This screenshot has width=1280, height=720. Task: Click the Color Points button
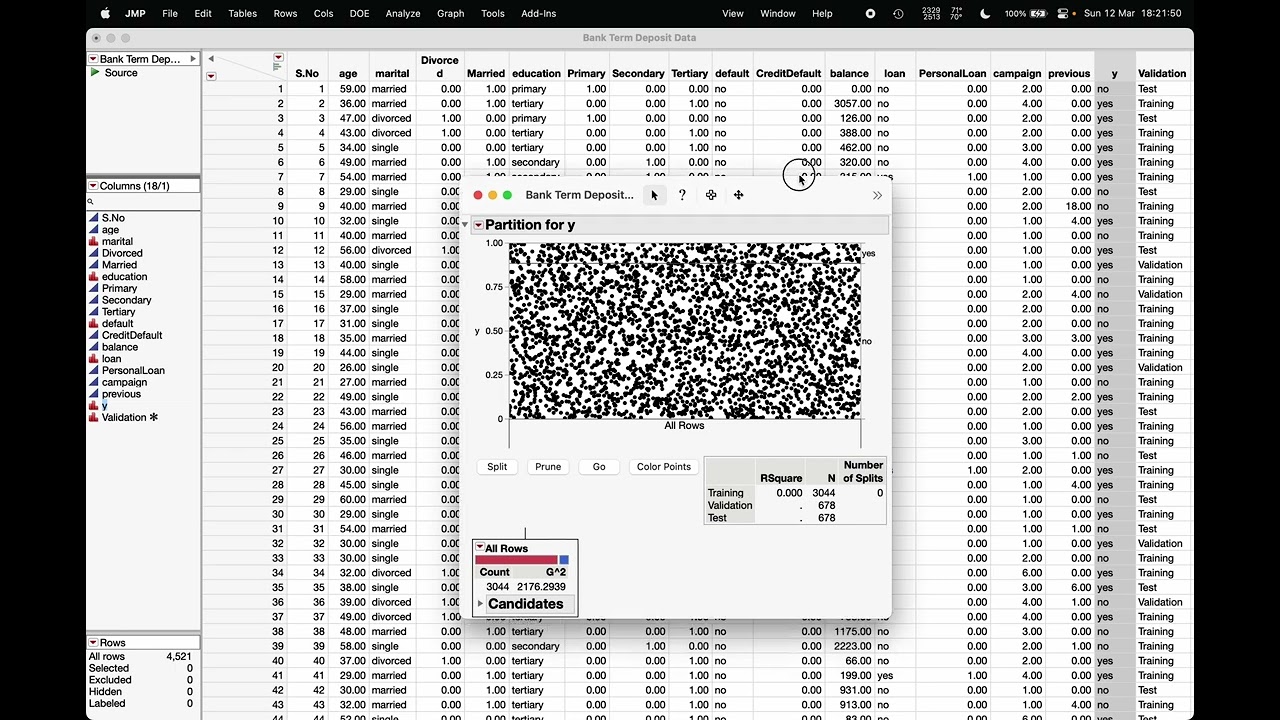[x=664, y=467]
